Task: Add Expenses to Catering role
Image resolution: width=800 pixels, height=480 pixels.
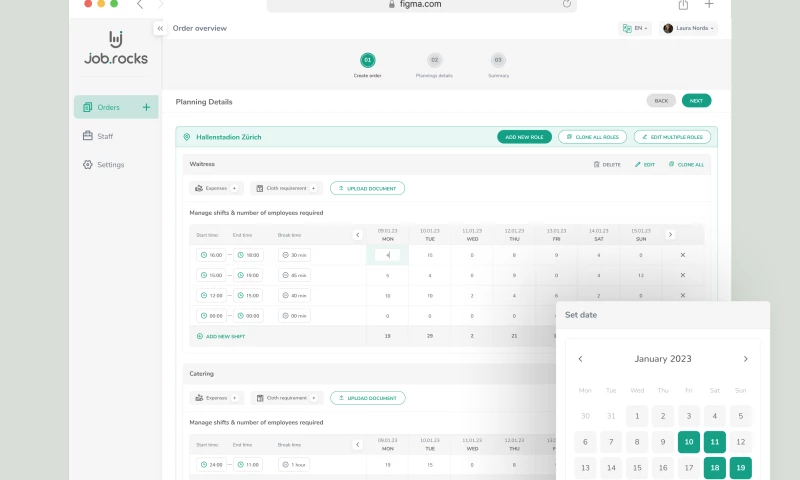Action: 235,398
